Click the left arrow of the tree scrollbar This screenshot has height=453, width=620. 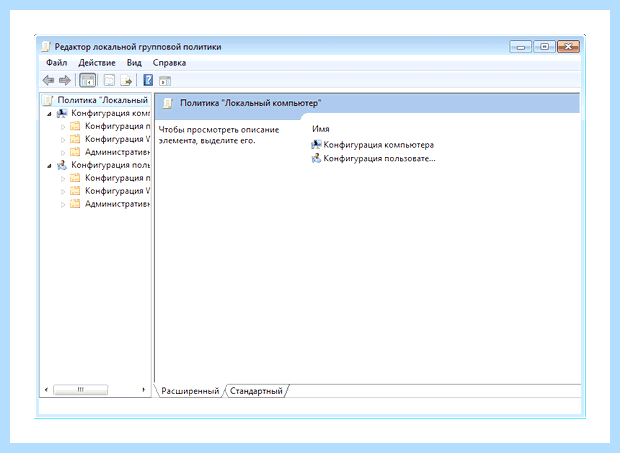click(x=46, y=390)
